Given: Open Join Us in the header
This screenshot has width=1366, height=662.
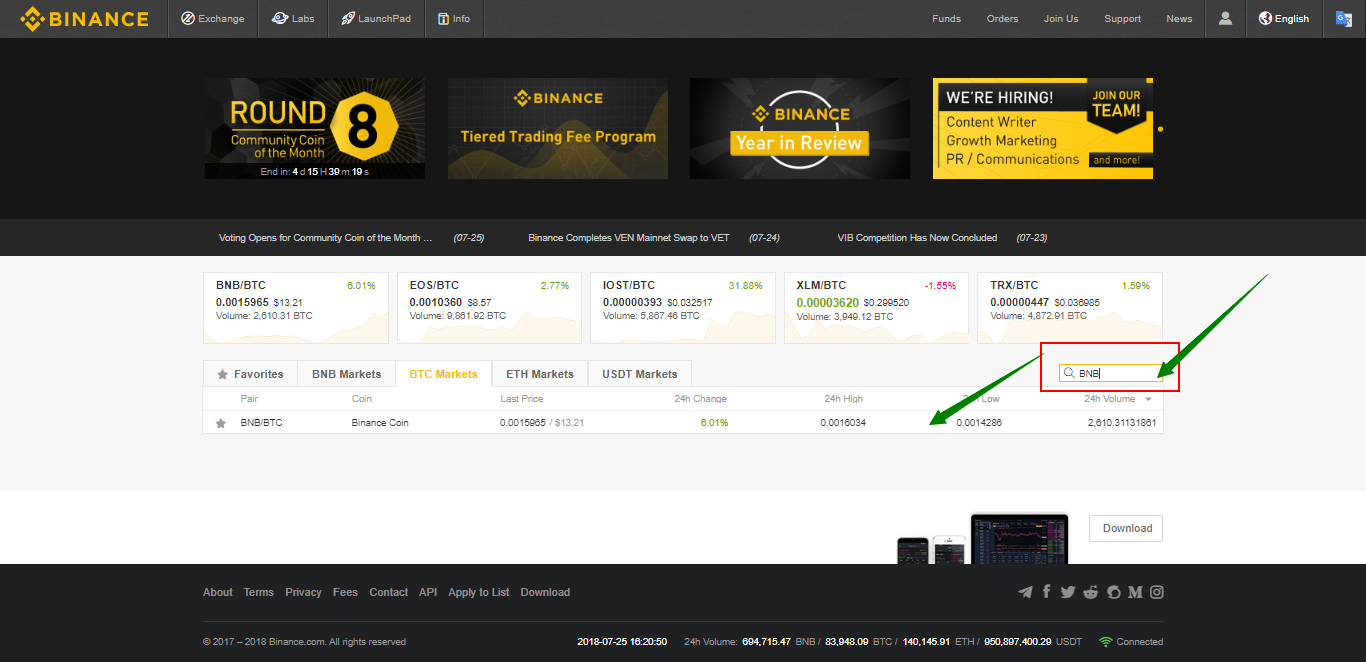Looking at the screenshot, I should pyautogui.click(x=1061, y=18).
